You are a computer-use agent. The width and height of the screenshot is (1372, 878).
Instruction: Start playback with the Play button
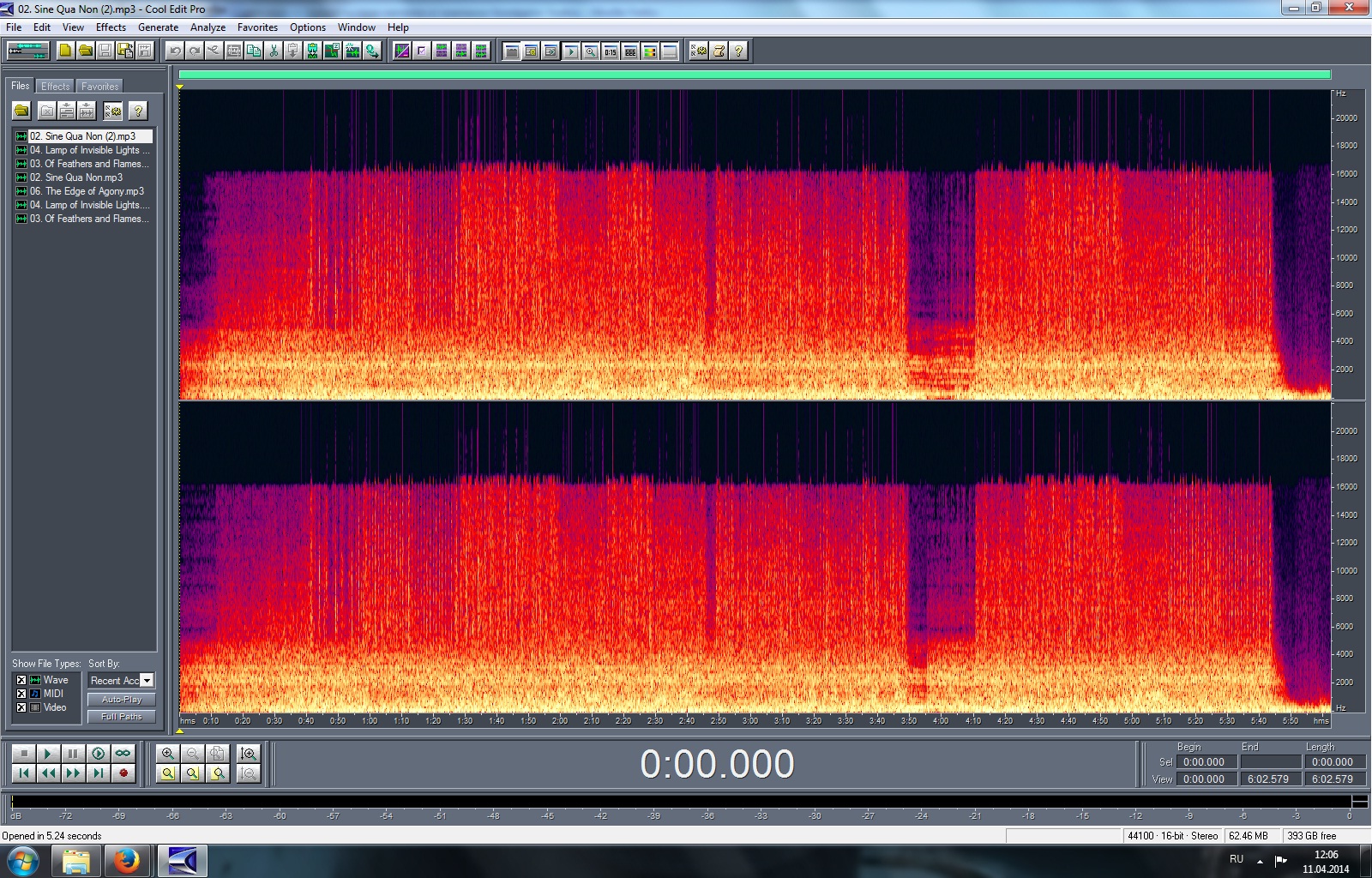(49, 754)
